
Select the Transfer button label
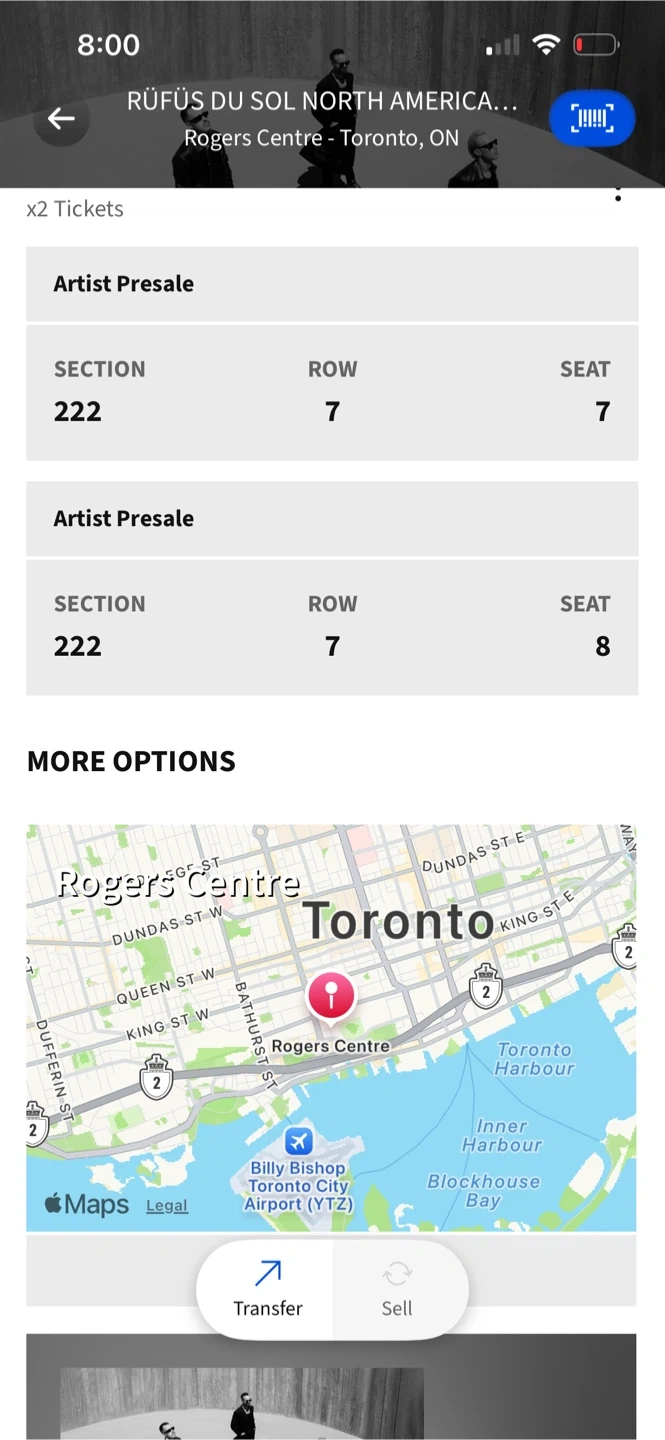click(x=268, y=1308)
